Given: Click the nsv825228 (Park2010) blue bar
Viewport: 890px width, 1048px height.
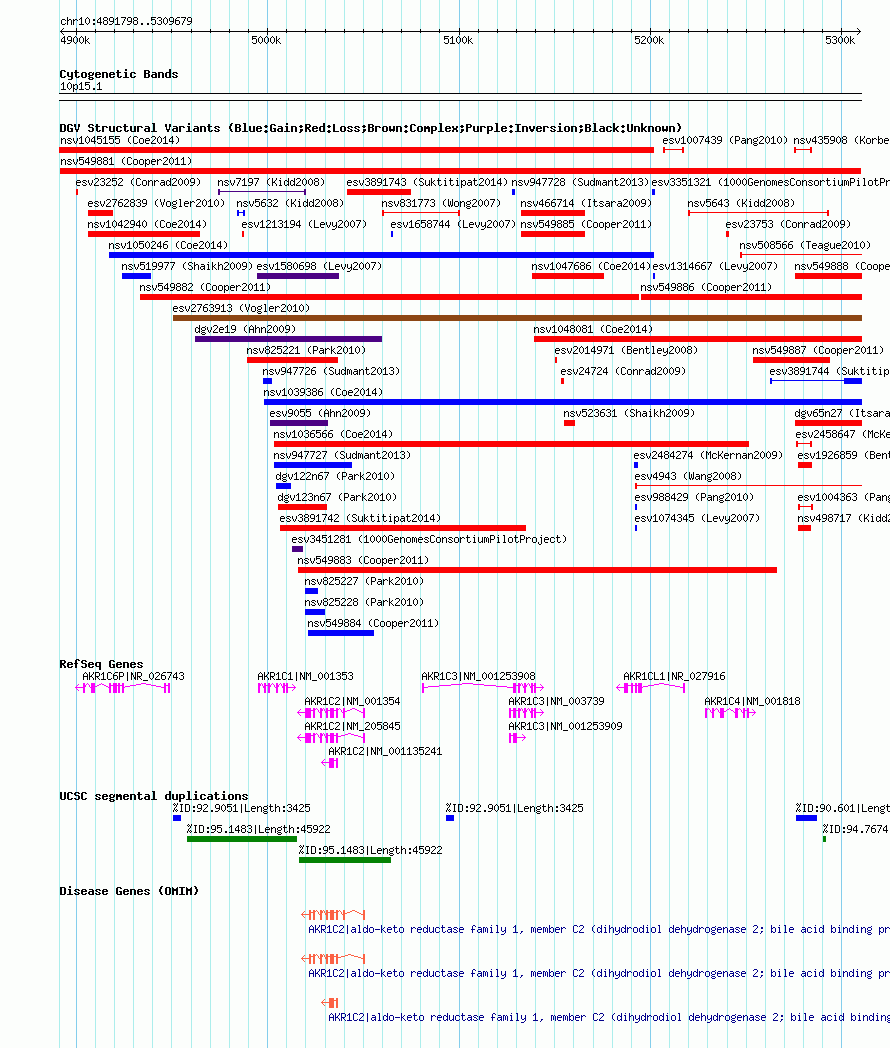Looking at the screenshot, I should 315,612.
